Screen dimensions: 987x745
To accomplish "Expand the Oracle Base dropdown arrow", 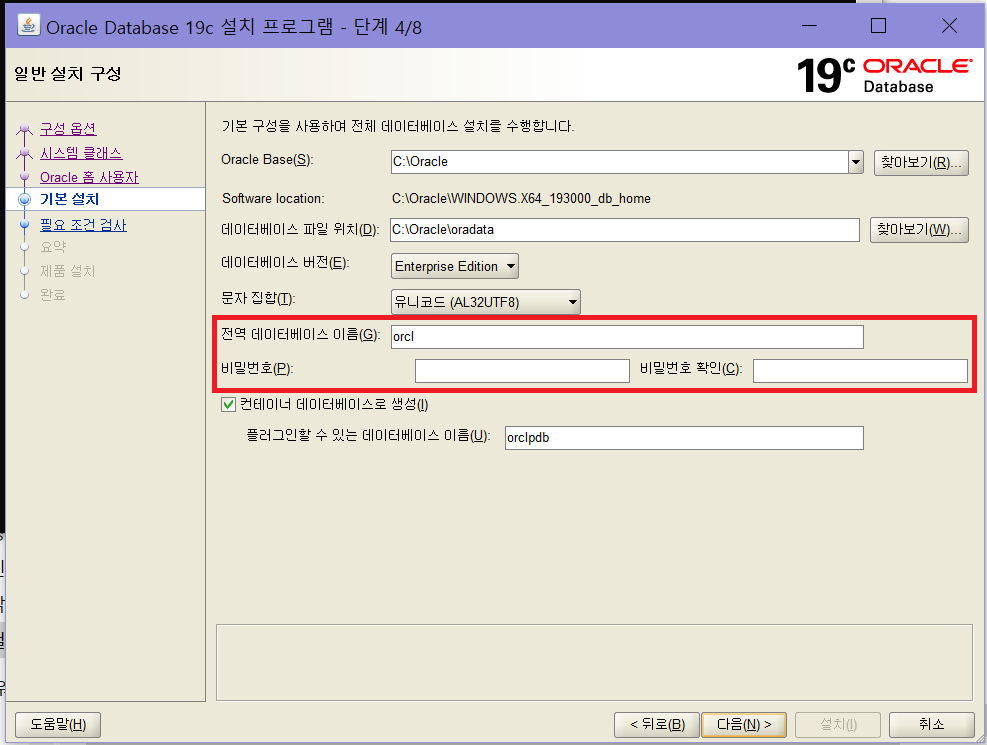I will click(855, 162).
